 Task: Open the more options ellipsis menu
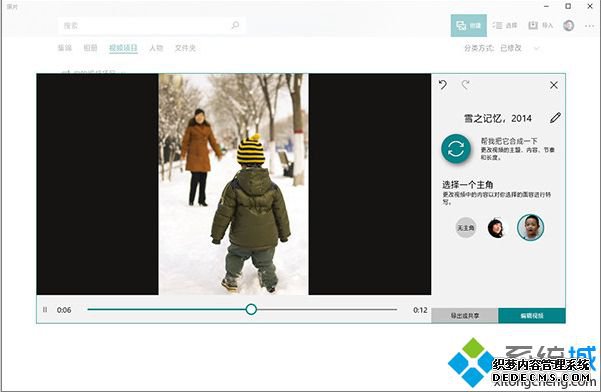coord(590,26)
